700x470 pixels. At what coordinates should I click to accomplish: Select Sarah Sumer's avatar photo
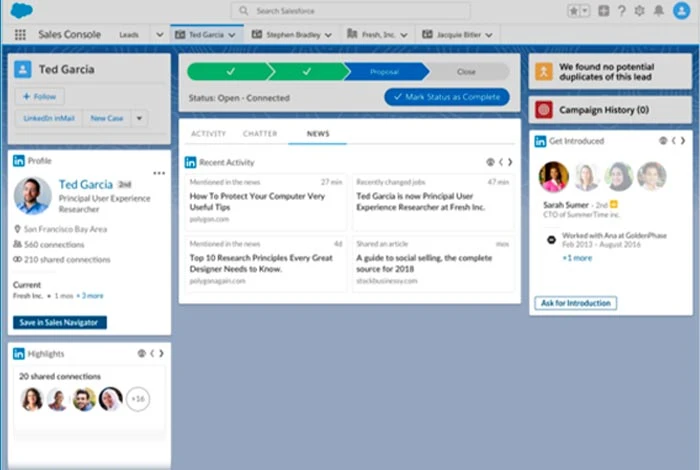click(x=554, y=177)
